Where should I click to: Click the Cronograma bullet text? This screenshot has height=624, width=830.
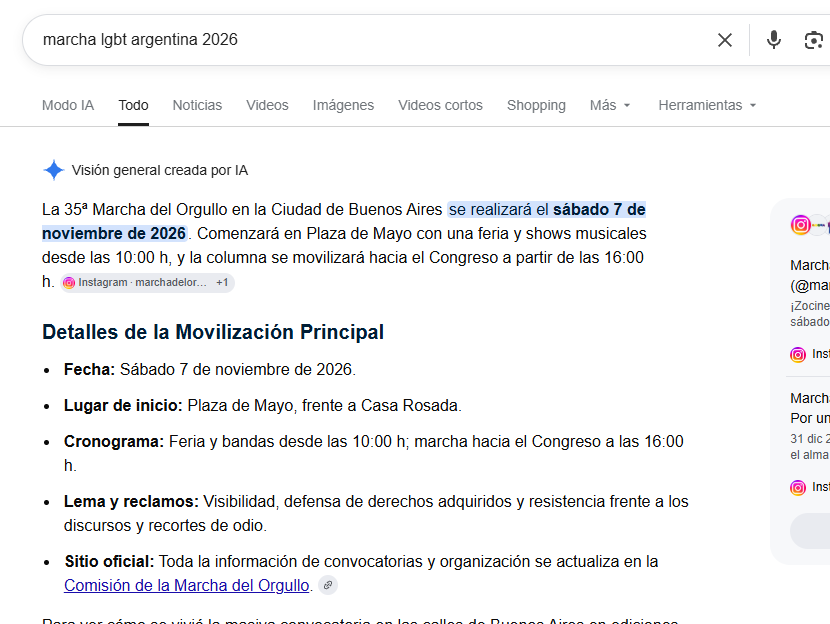point(374,454)
